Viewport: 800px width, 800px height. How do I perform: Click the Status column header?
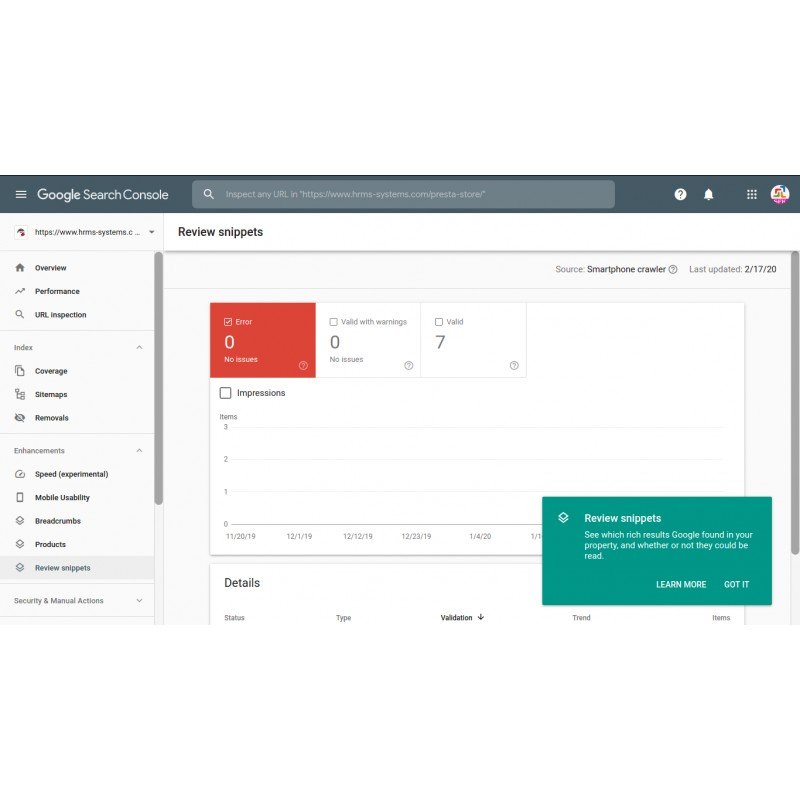[x=234, y=618]
